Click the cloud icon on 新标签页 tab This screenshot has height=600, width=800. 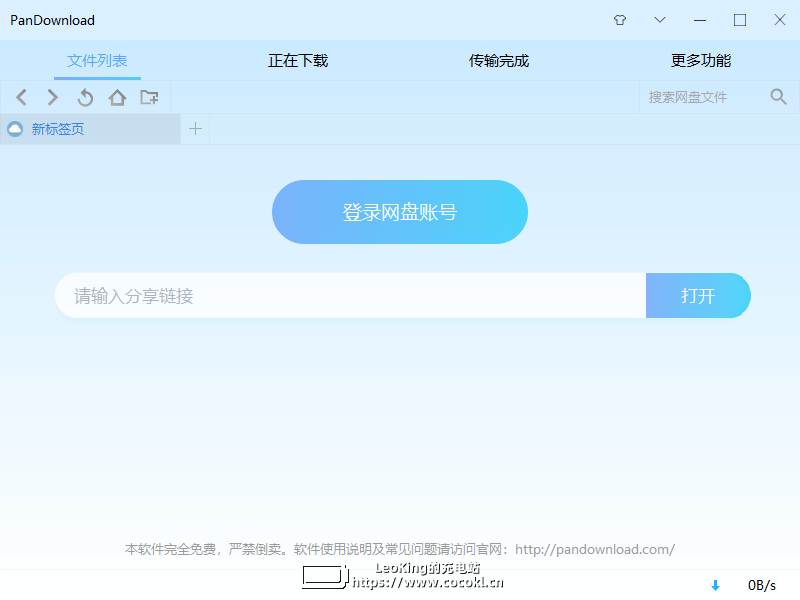[x=15, y=129]
